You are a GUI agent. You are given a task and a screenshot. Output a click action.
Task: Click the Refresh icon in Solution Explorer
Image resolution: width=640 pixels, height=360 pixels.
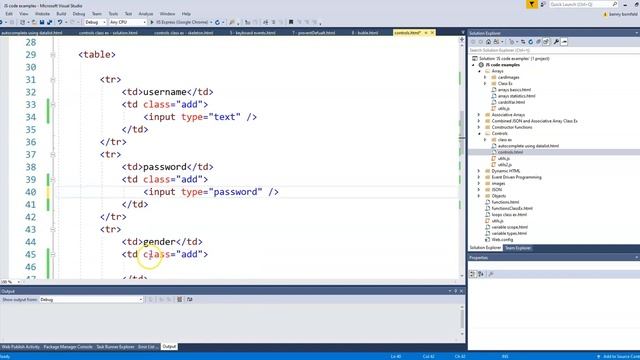tap(530, 42)
